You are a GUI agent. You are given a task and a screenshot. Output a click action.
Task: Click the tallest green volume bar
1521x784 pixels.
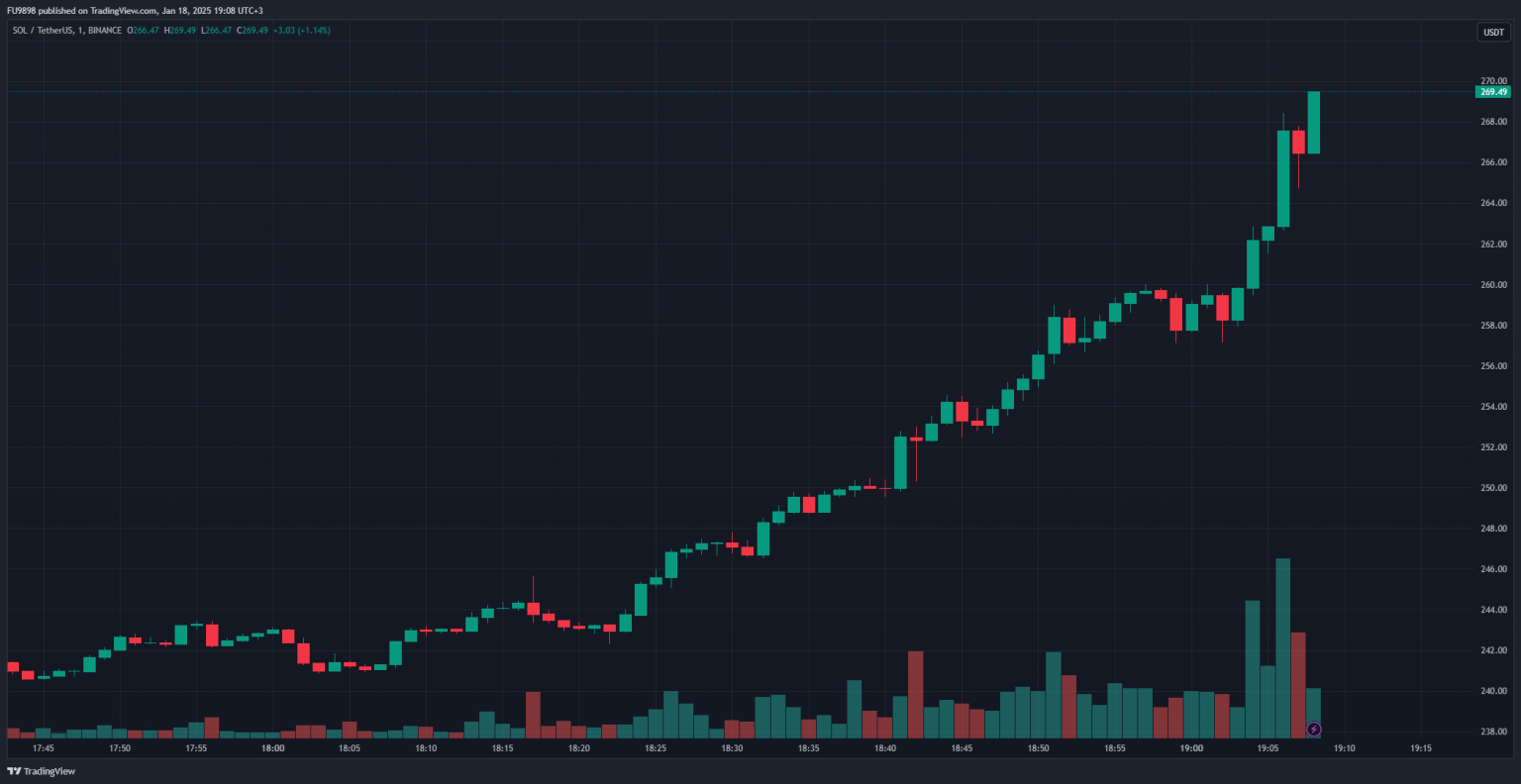coord(1282,647)
